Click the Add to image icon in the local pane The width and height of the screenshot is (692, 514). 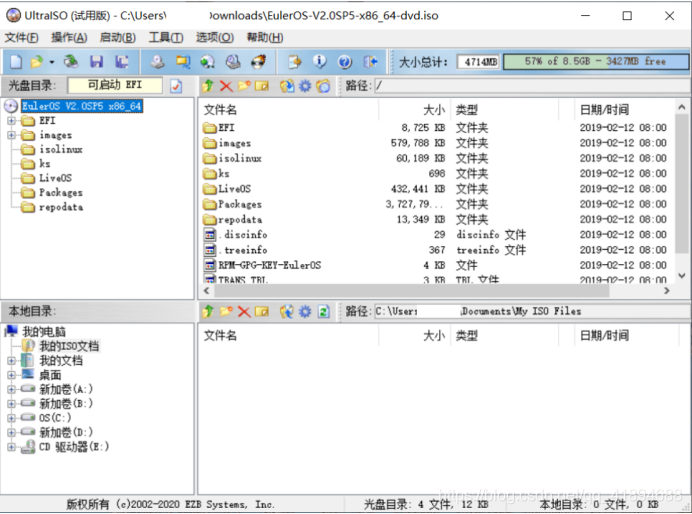(287, 311)
